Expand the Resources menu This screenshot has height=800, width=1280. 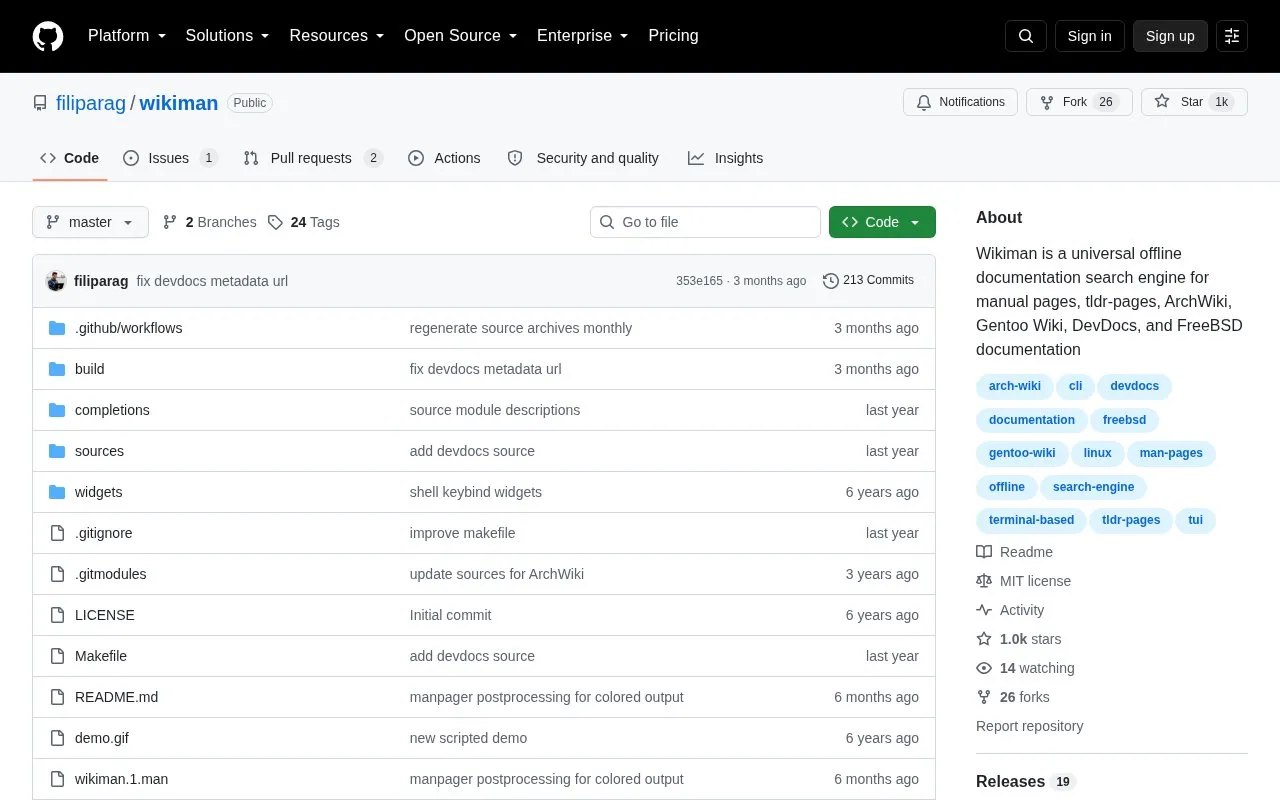[x=336, y=36]
